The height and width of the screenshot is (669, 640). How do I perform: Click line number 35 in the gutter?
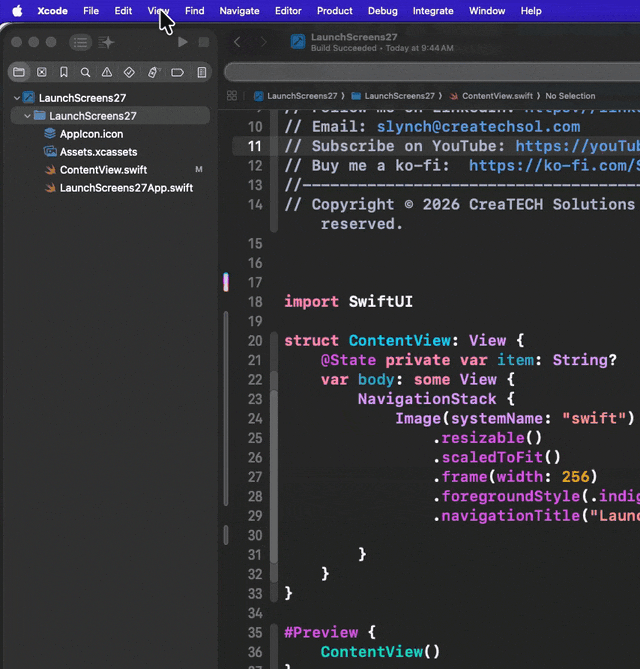click(x=255, y=632)
